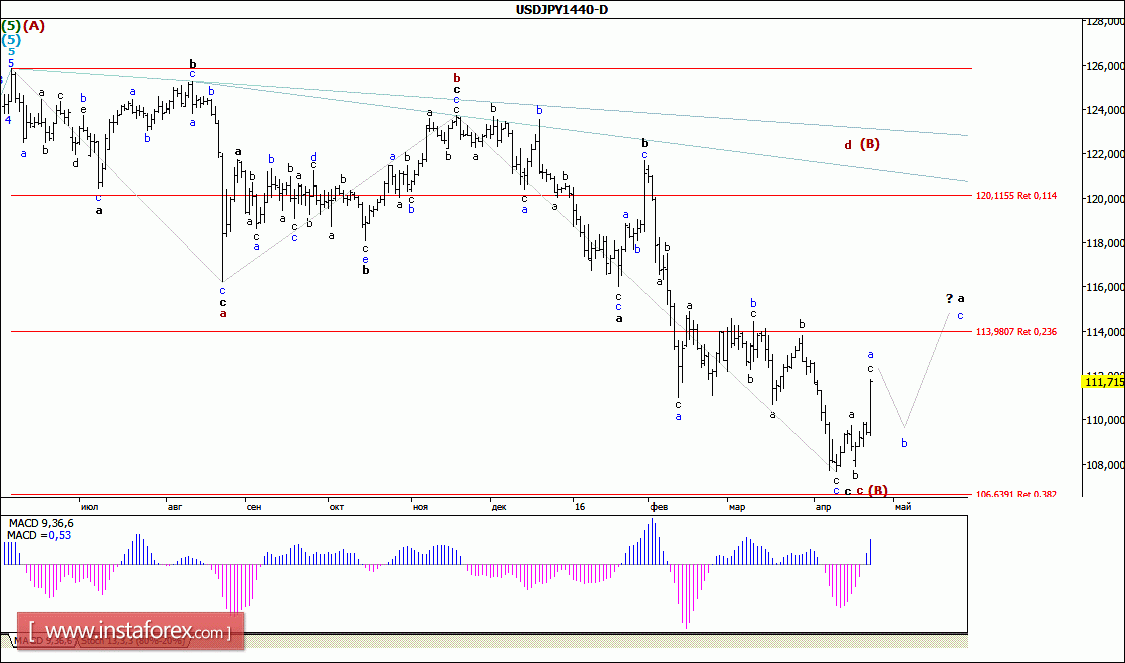This screenshot has width=1125, height=663.
Task: Click the 'мар' month marker on the time axis
Action: pos(737,507)
